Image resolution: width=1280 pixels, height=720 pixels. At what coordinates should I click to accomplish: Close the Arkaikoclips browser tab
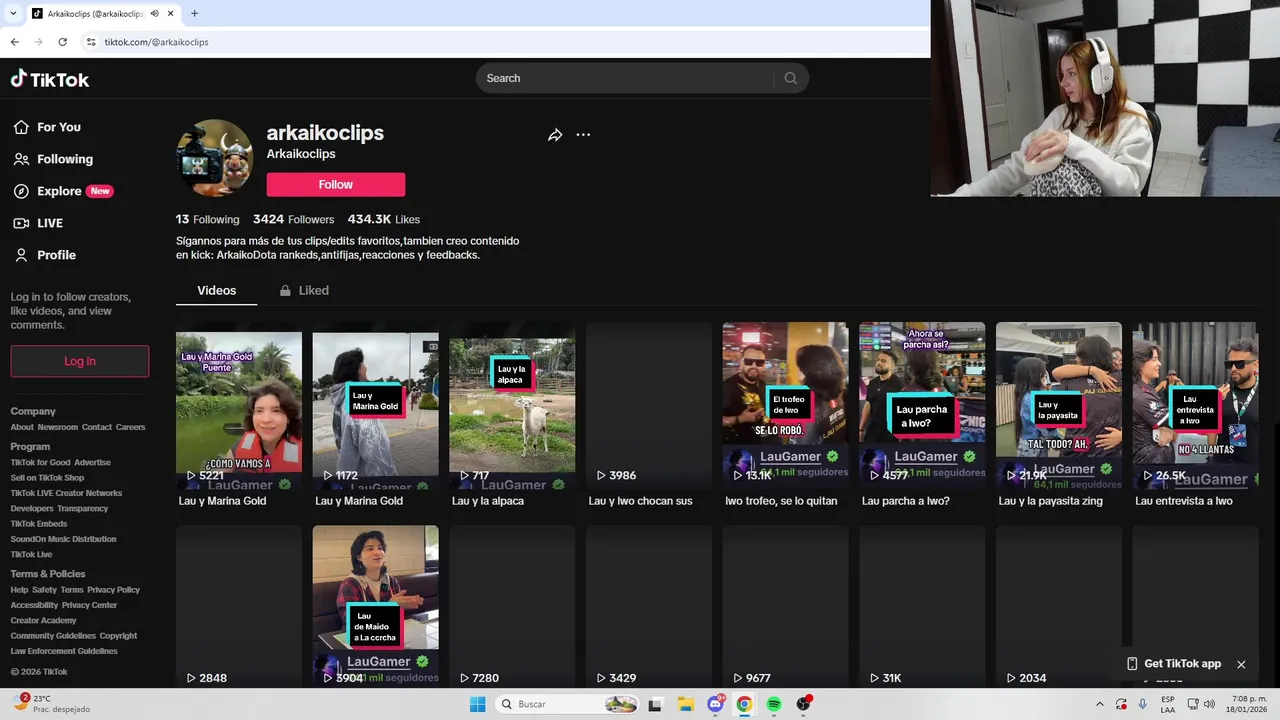tap(171, 13)
